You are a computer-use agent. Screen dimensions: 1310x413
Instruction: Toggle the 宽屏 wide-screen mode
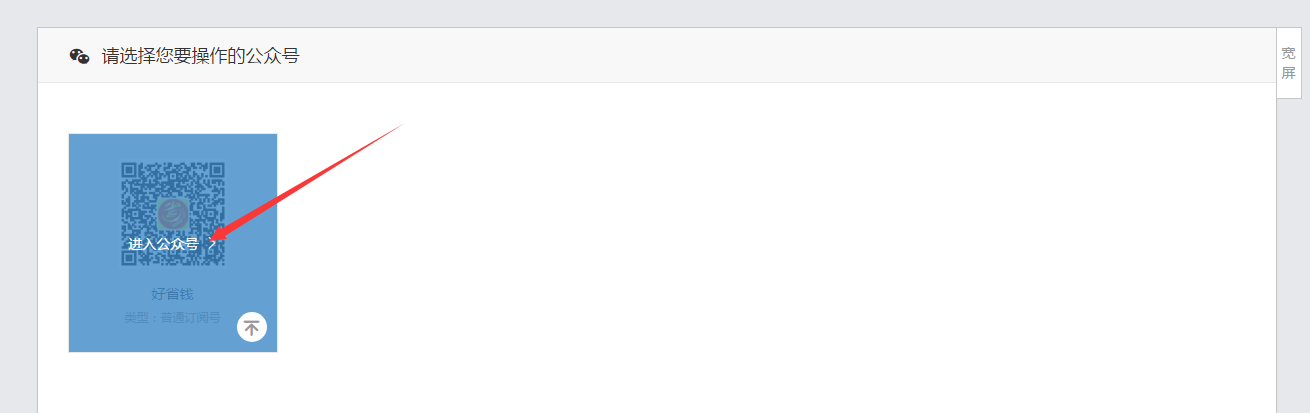[x=1289, y=63]
